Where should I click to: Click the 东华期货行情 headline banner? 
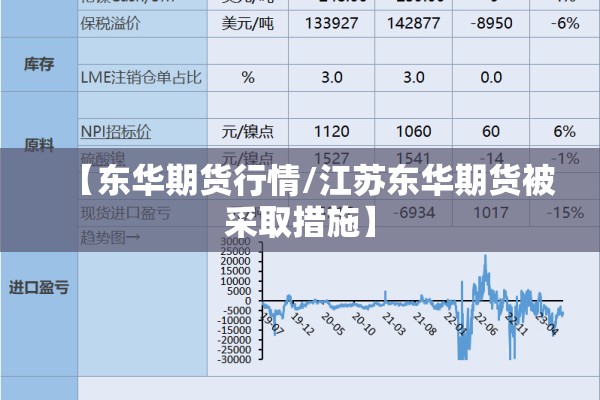(x=300, y=200)
